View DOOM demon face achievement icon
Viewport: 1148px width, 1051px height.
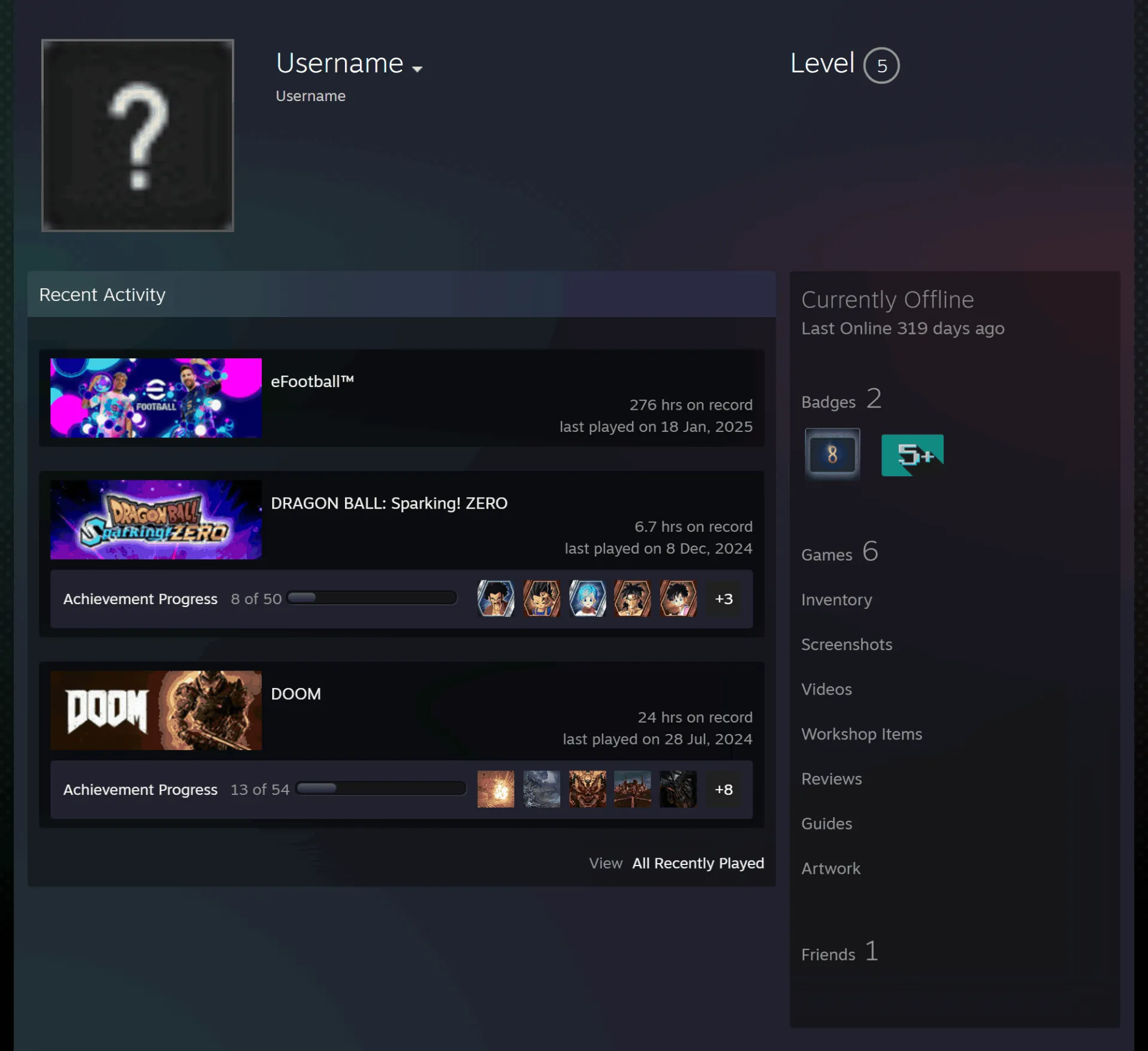(587, 790)
